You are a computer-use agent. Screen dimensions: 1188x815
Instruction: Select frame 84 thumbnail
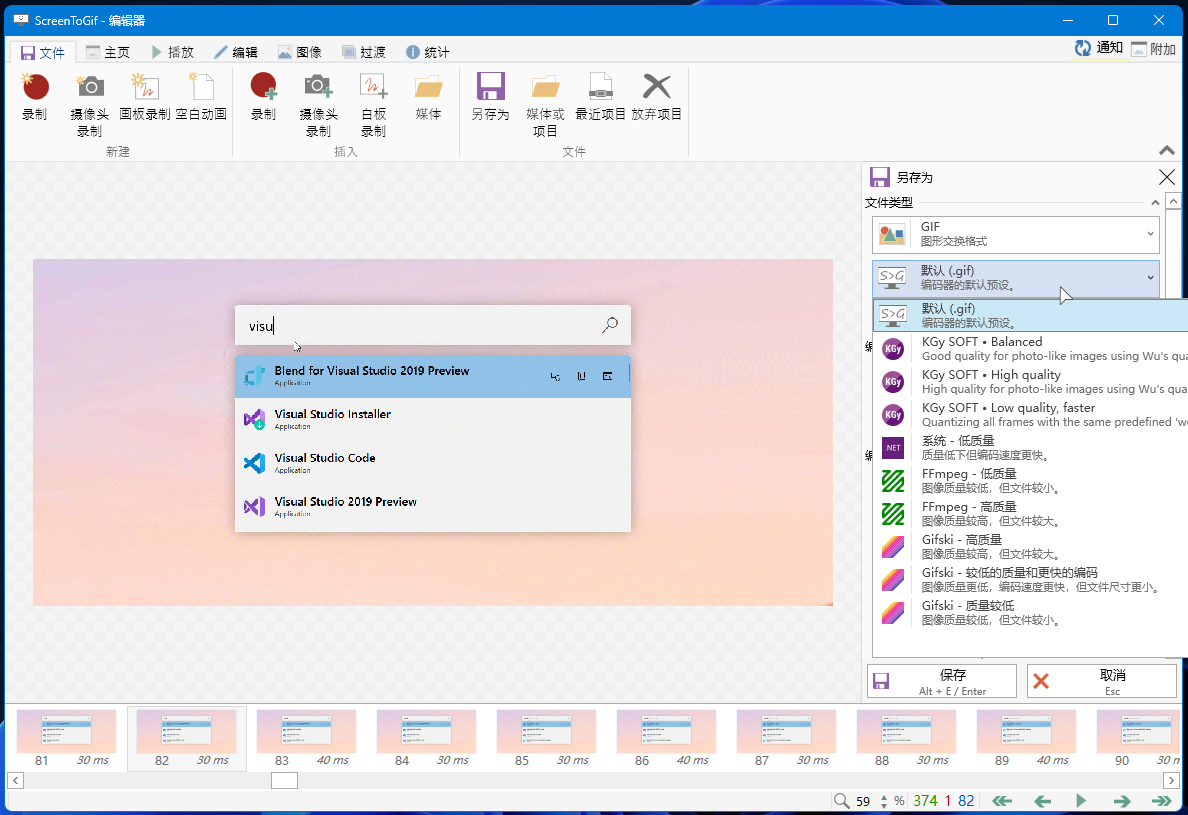tap(427, 738)
